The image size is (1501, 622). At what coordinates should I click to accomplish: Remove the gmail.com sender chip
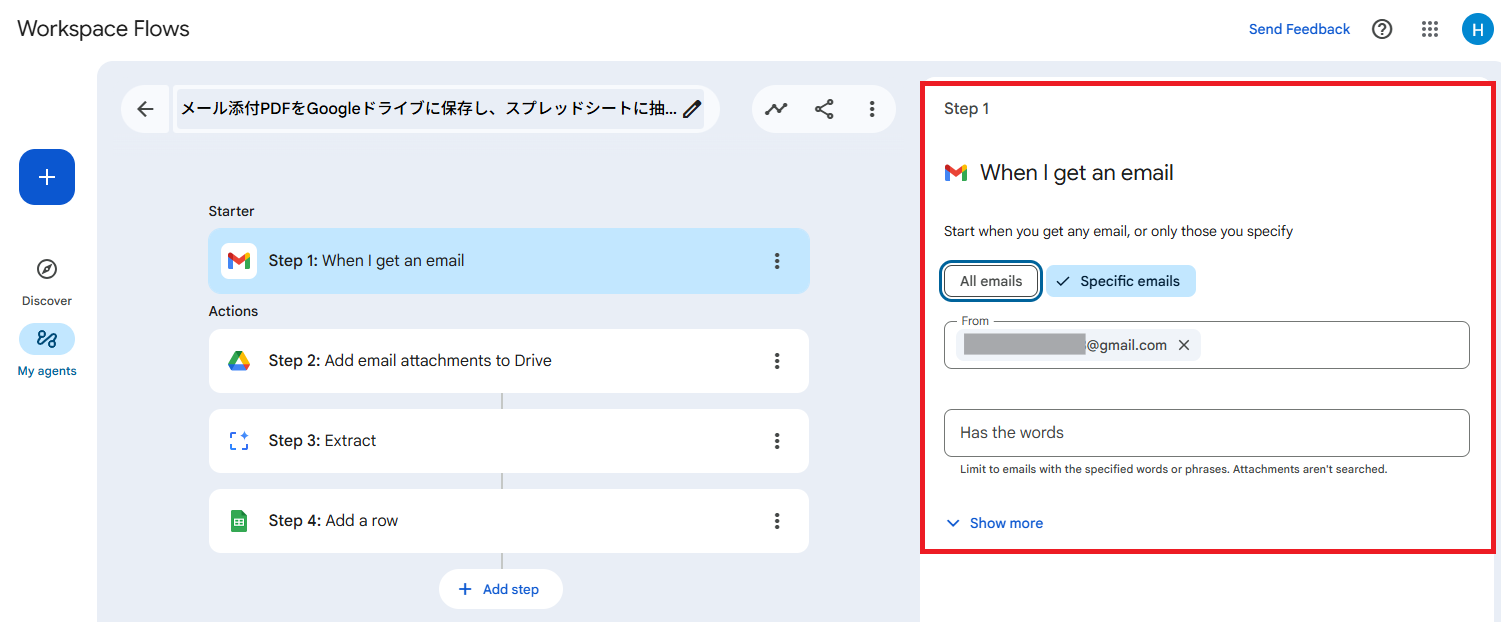coord(1184,345)
